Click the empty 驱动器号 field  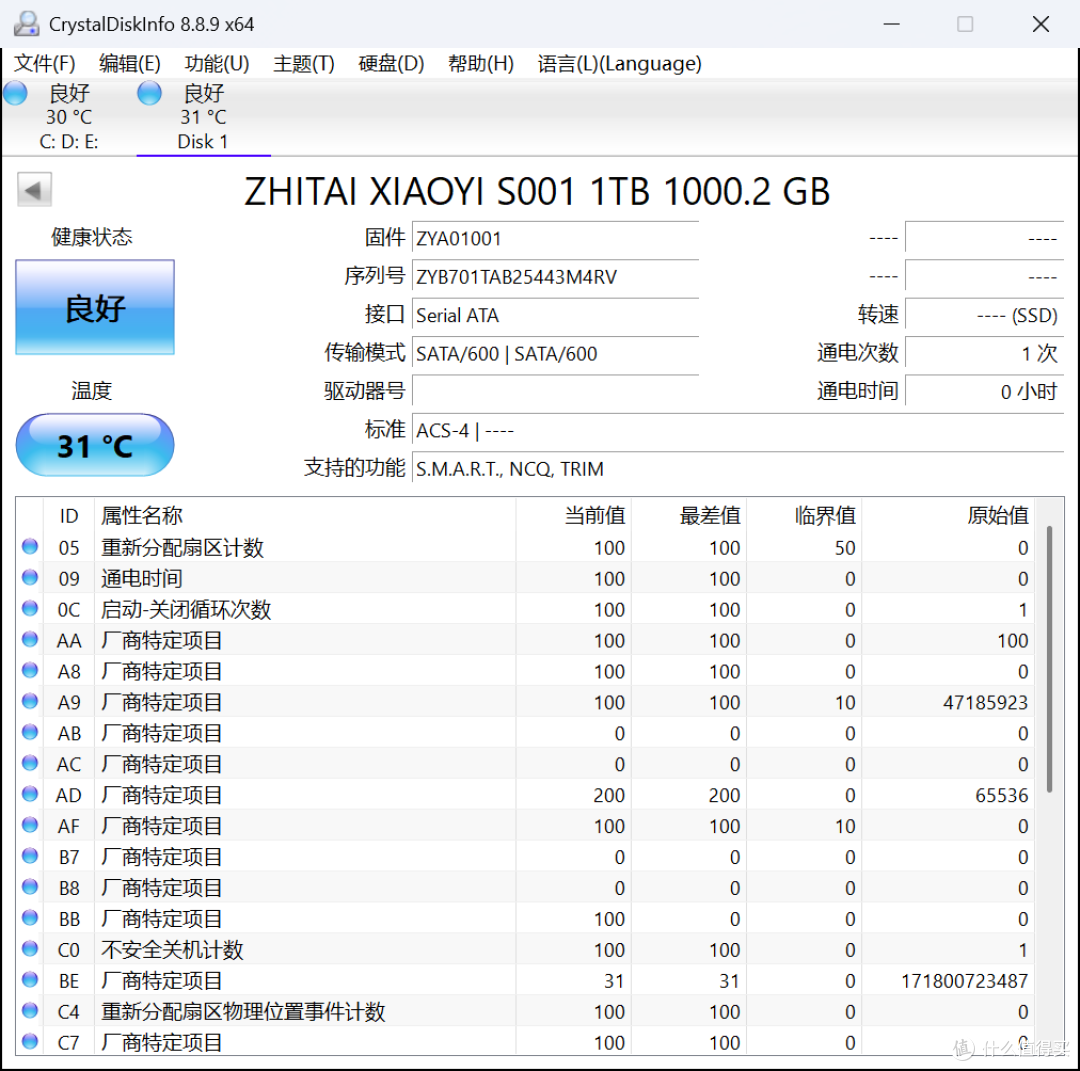[x=555, y=392]
